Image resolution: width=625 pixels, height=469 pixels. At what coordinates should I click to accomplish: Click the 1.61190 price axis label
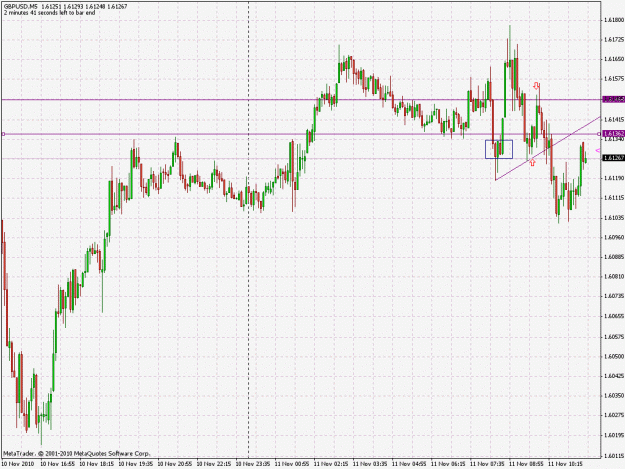tap(614, 178)
